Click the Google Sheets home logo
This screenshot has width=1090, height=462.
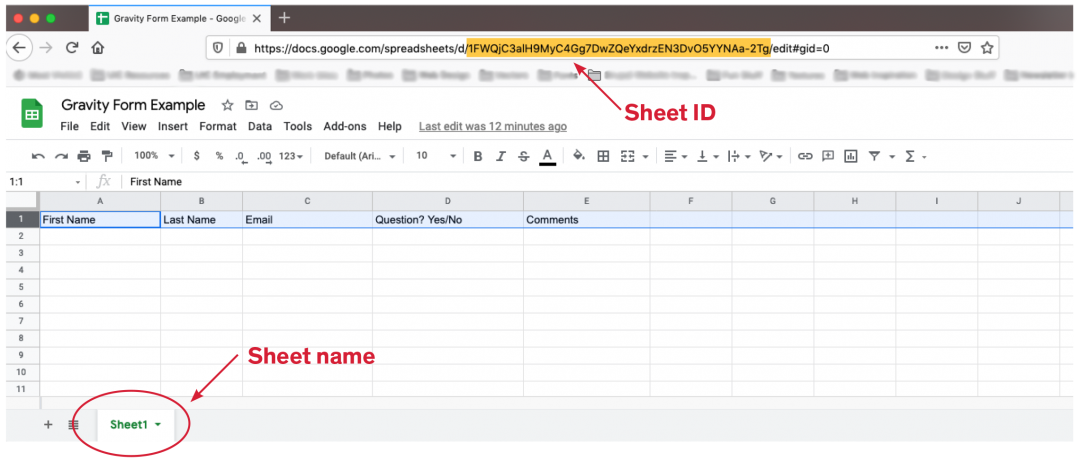point(31,114)
